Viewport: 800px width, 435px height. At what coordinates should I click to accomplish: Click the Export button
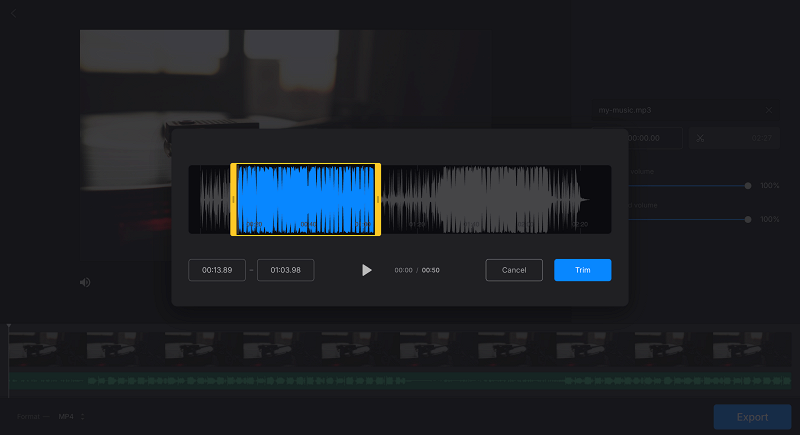tap(752, 417)
